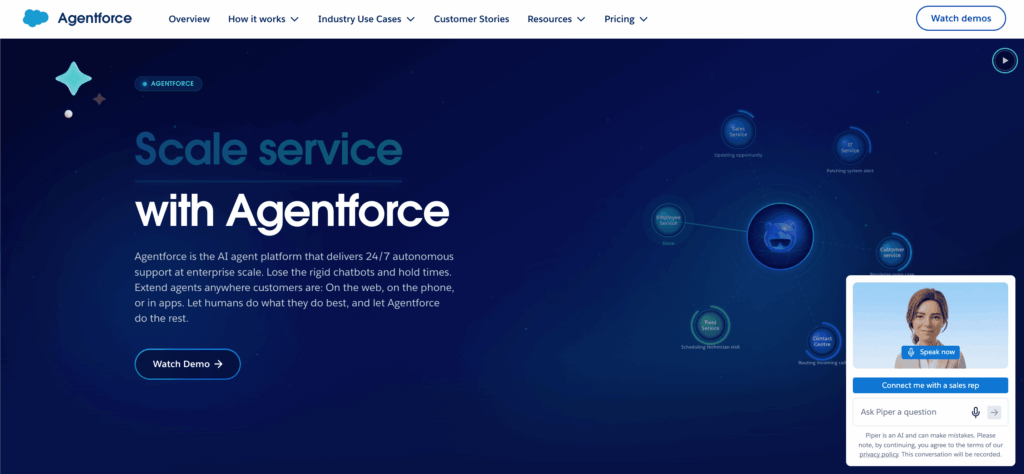
Task: Click the Speak now button
Action: tap(931, 352)
